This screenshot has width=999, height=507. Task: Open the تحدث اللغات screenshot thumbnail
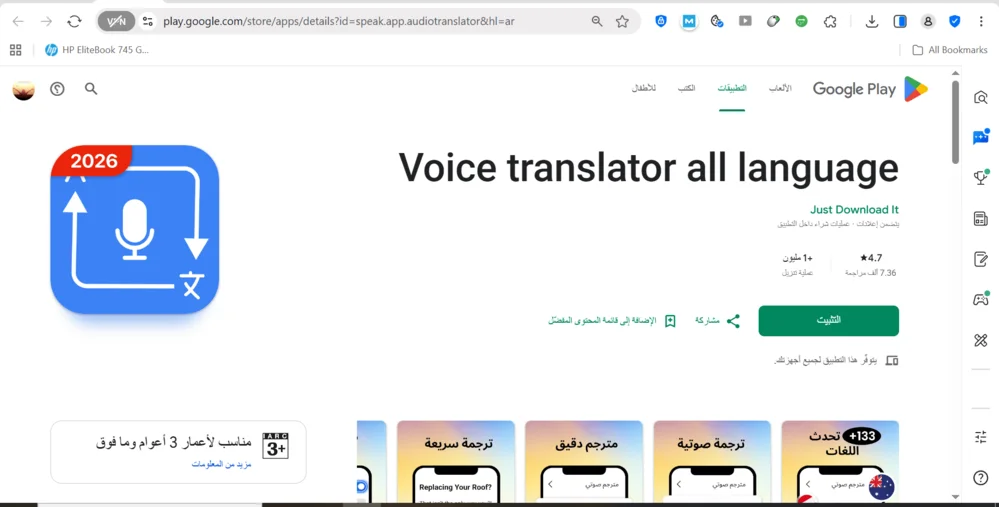(x=840, y=461)
